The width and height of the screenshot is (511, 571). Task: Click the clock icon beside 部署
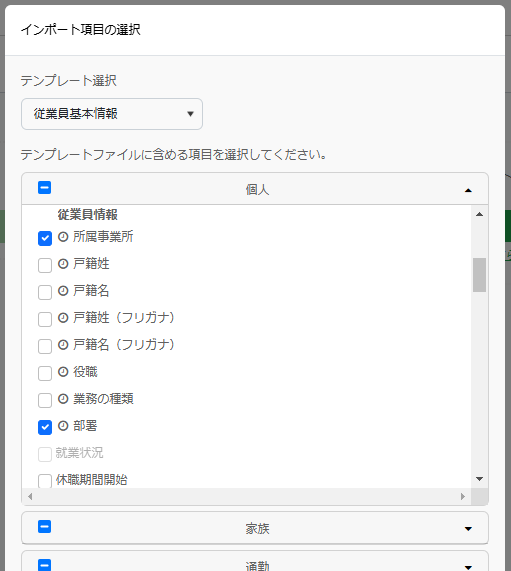pos(63,426)
